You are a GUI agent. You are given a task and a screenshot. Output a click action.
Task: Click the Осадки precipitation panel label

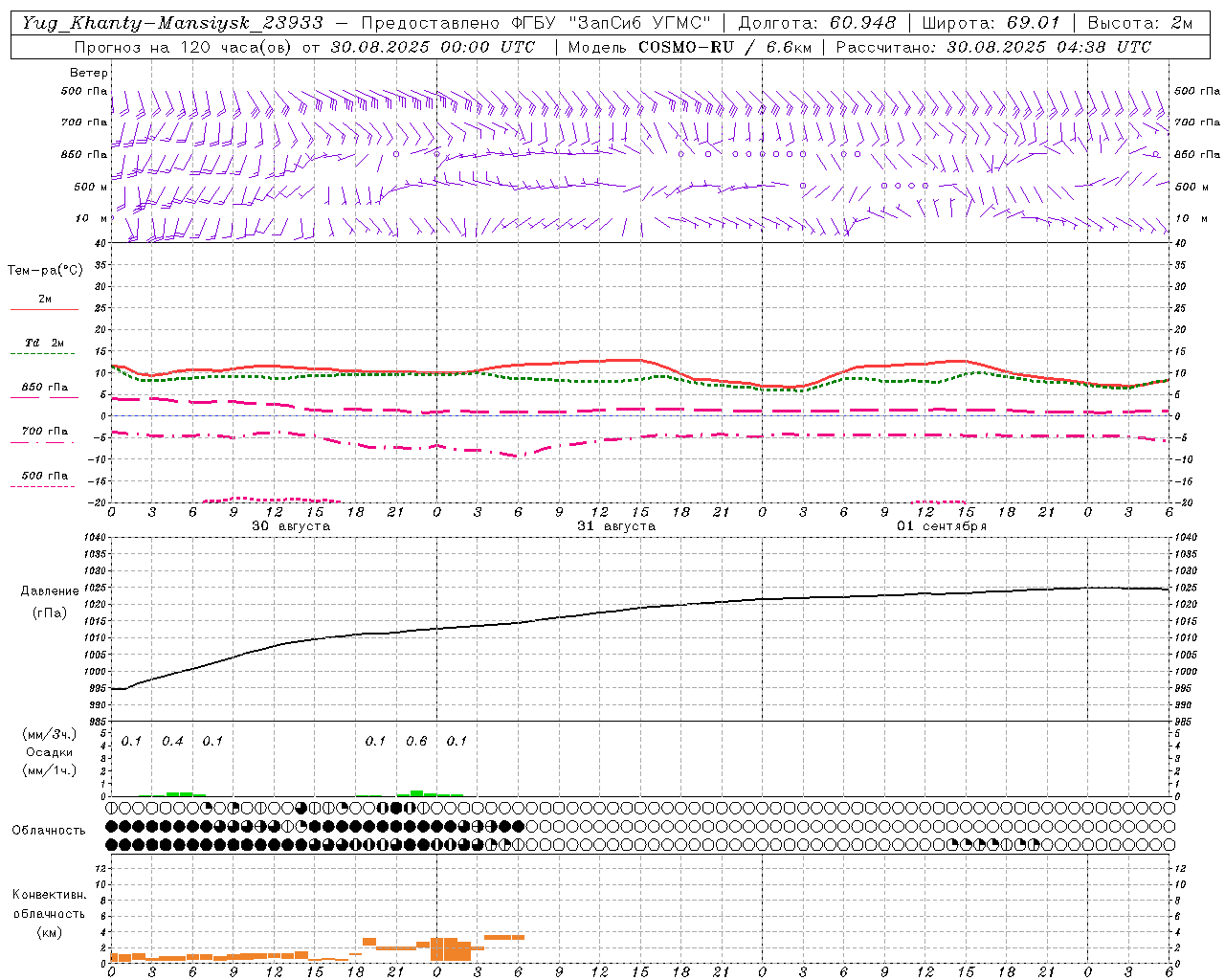pyautogui.click(x=50, y=752)
